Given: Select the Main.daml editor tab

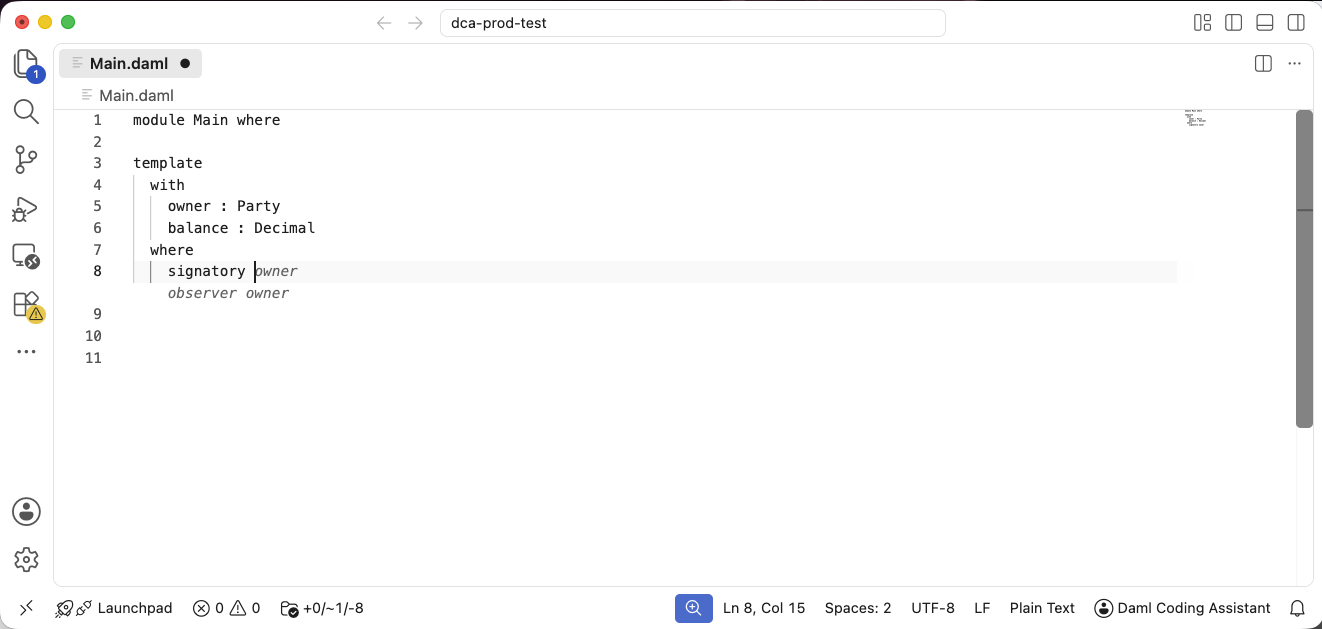Looking at the screenshot, I should [130, 64].
